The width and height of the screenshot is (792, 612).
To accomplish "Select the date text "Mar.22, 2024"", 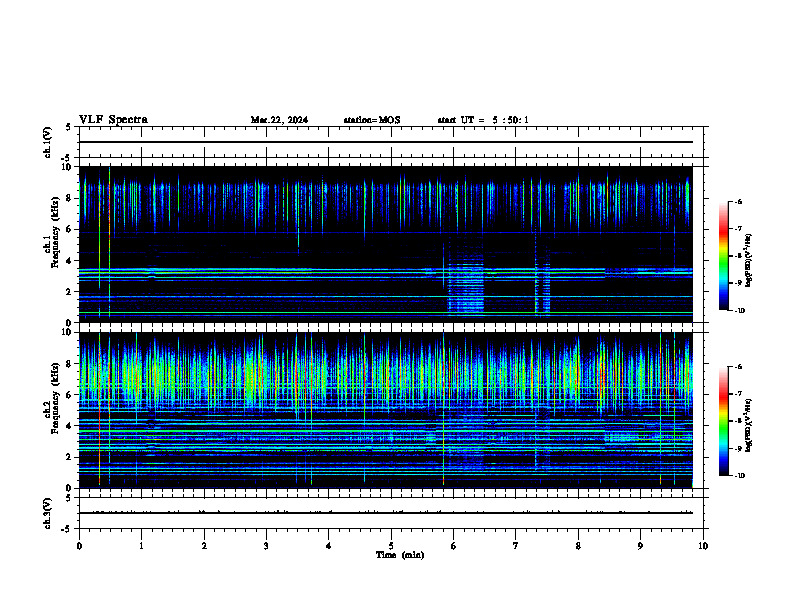I will click(279, 120).
